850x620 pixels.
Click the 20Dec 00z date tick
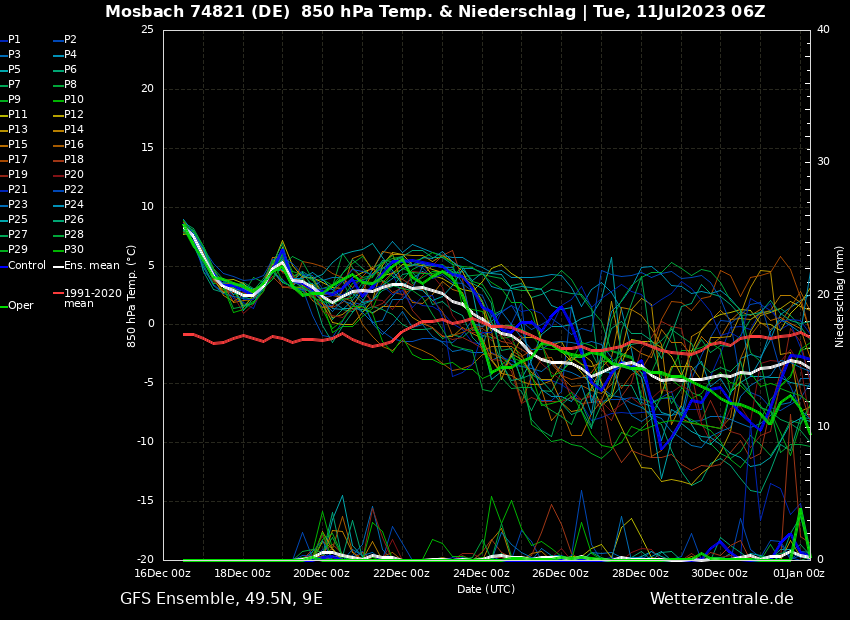pyautogui.click(x=322, y=573)
